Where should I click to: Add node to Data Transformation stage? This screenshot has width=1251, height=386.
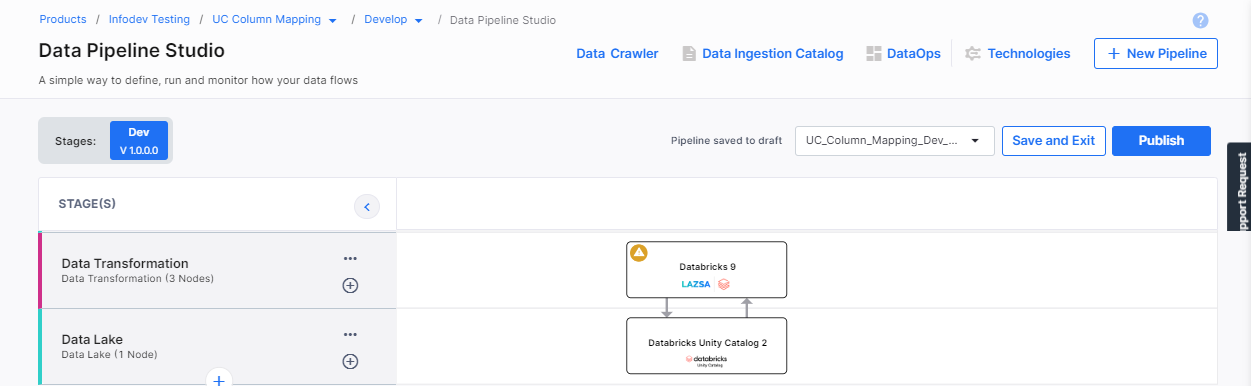(x=350, y=285)
